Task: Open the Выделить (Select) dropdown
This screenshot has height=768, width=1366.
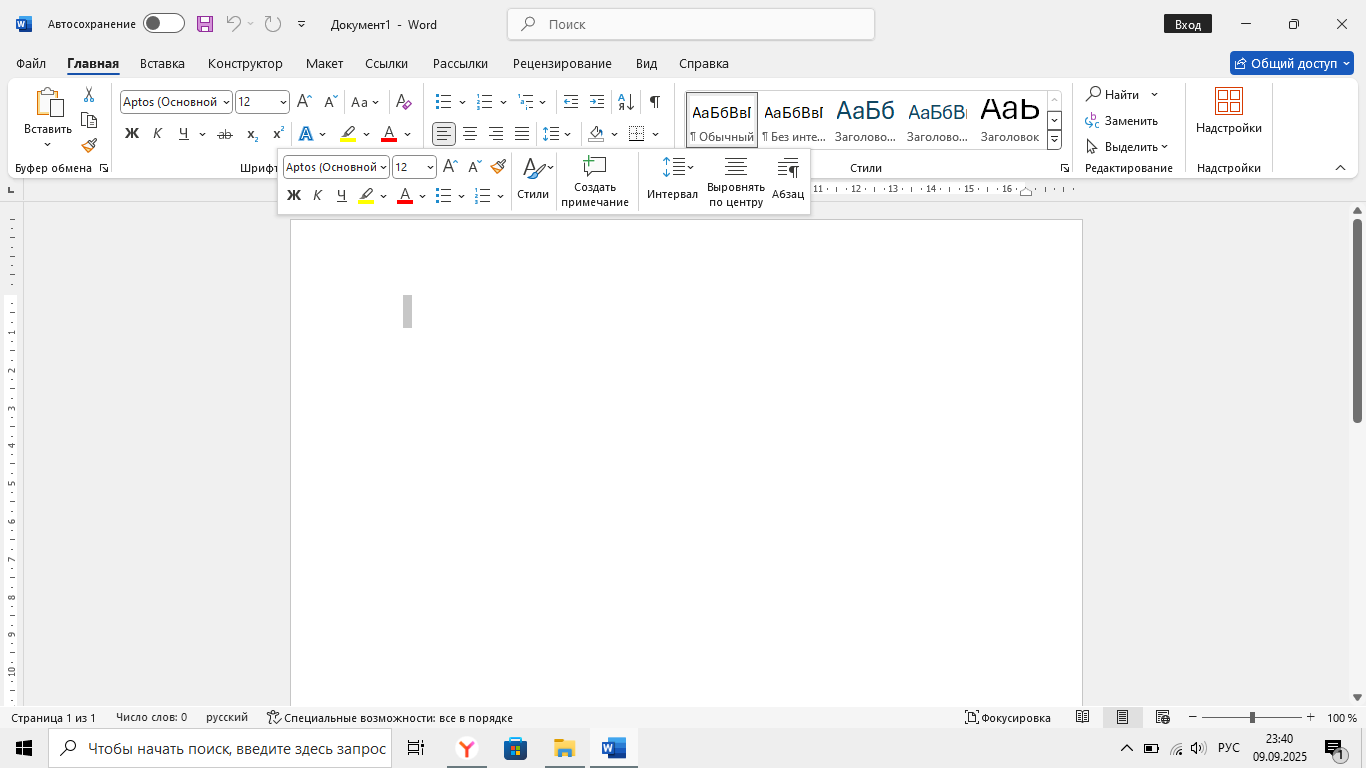Action: pyautogui.click(x=1128, y=147)
